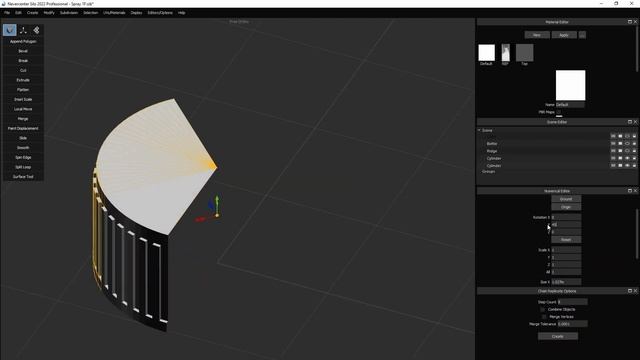640x360 pixels.
Task: Open the more options ellipsis button beside Apply
Action: click(x=582, y=35)
